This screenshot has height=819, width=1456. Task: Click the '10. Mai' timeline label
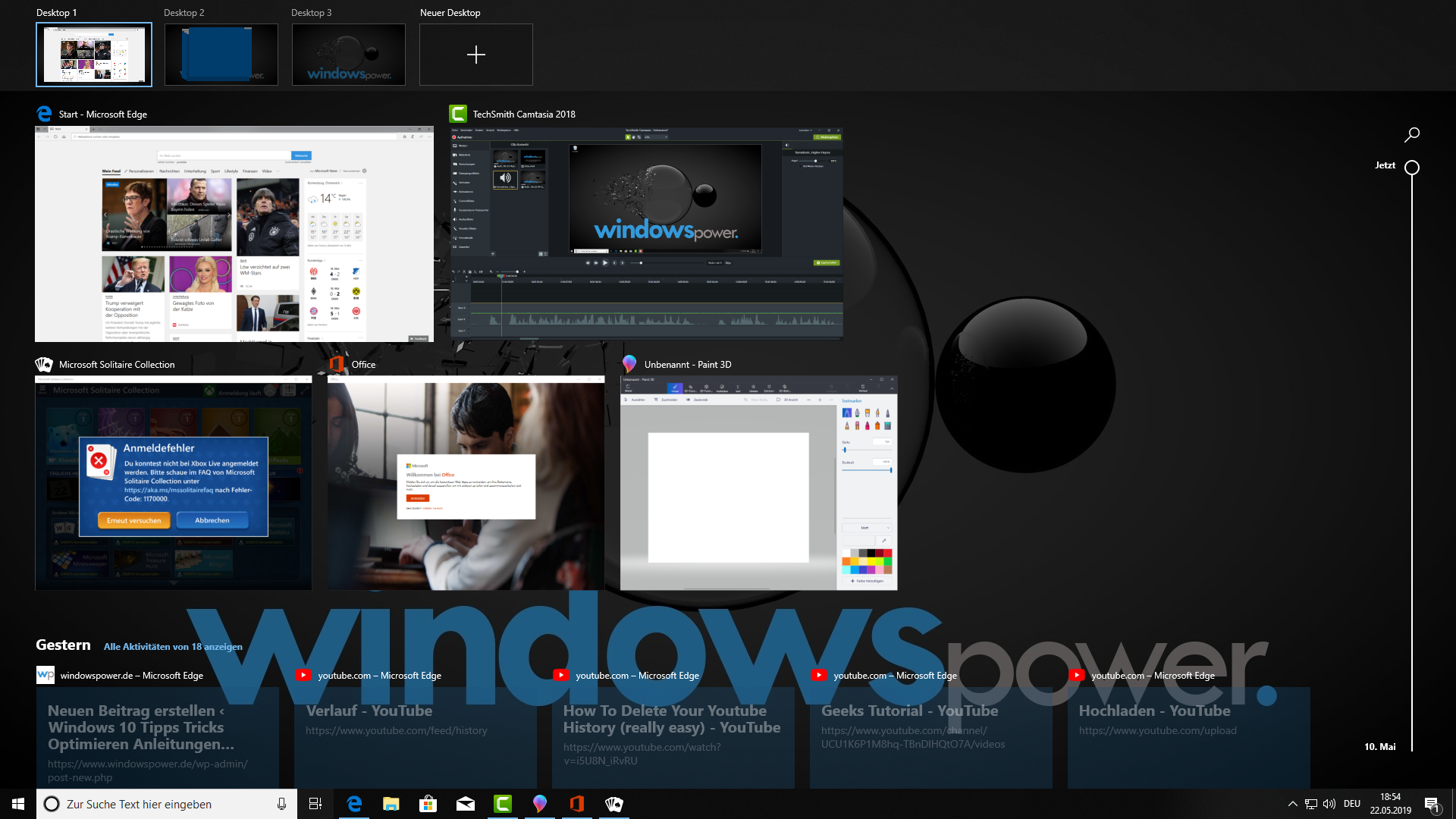1379,747
